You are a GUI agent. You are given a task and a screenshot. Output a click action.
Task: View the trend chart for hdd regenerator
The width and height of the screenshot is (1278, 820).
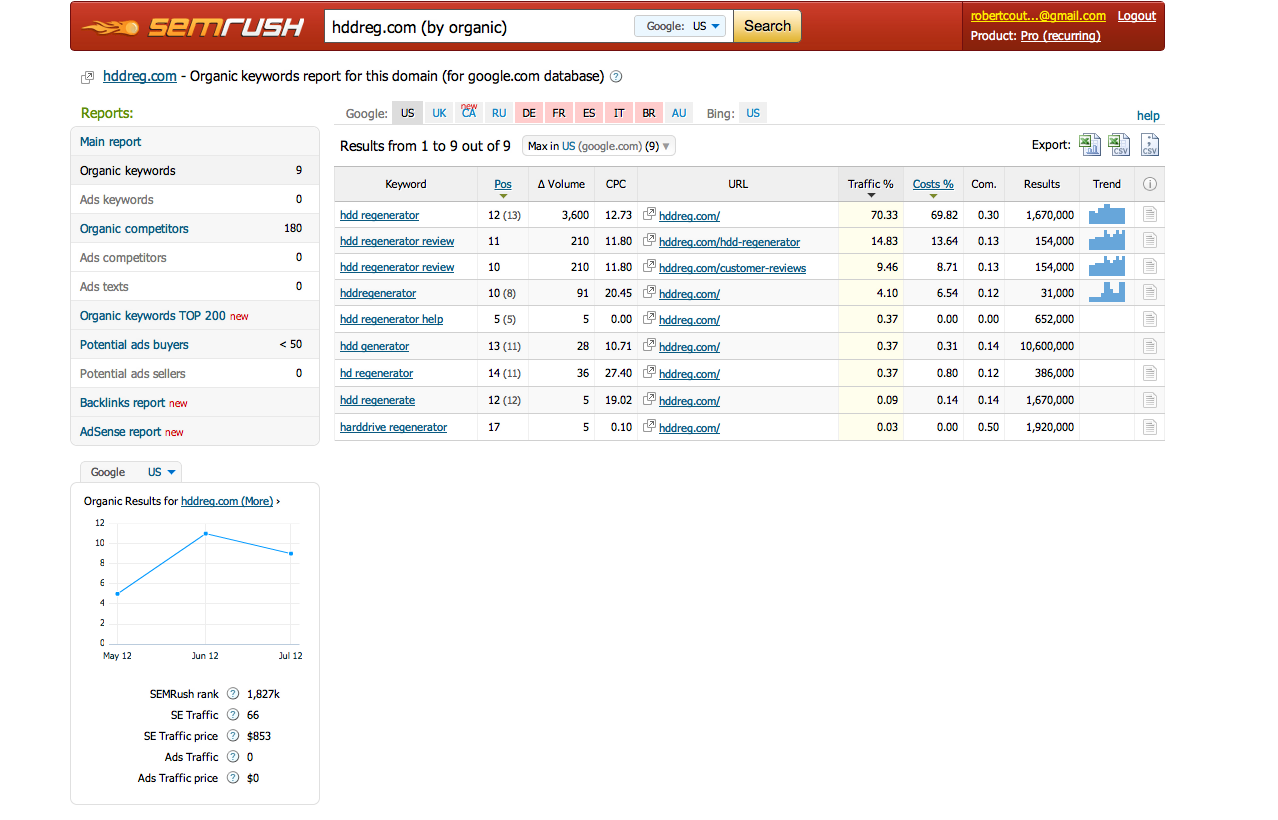[1107, 214]
